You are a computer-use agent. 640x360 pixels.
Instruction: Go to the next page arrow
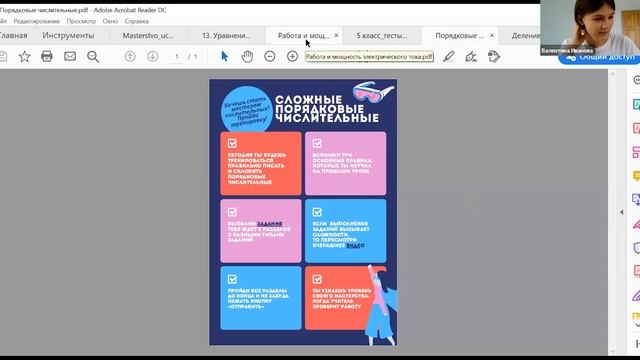point(153,56)
